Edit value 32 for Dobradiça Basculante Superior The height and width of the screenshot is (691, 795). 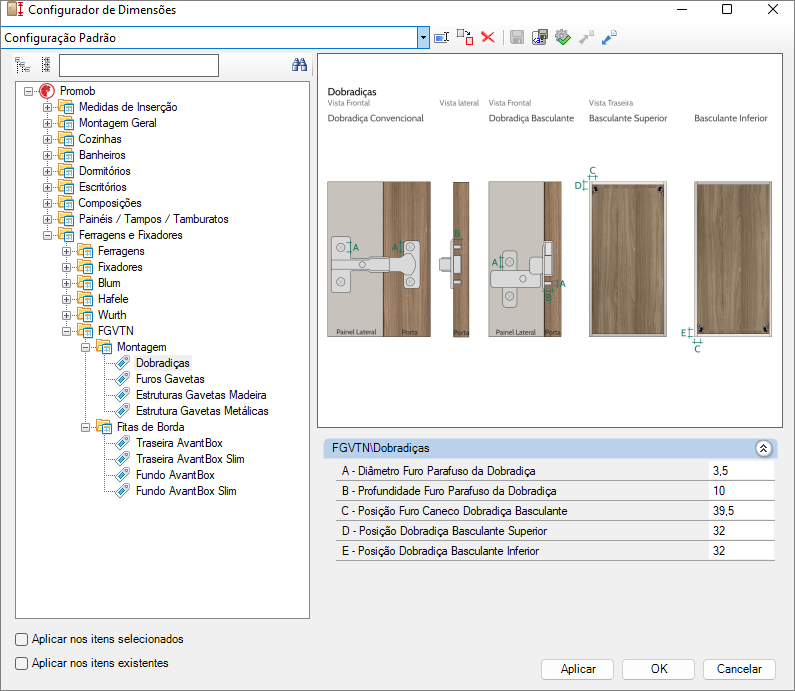(741, 531)
